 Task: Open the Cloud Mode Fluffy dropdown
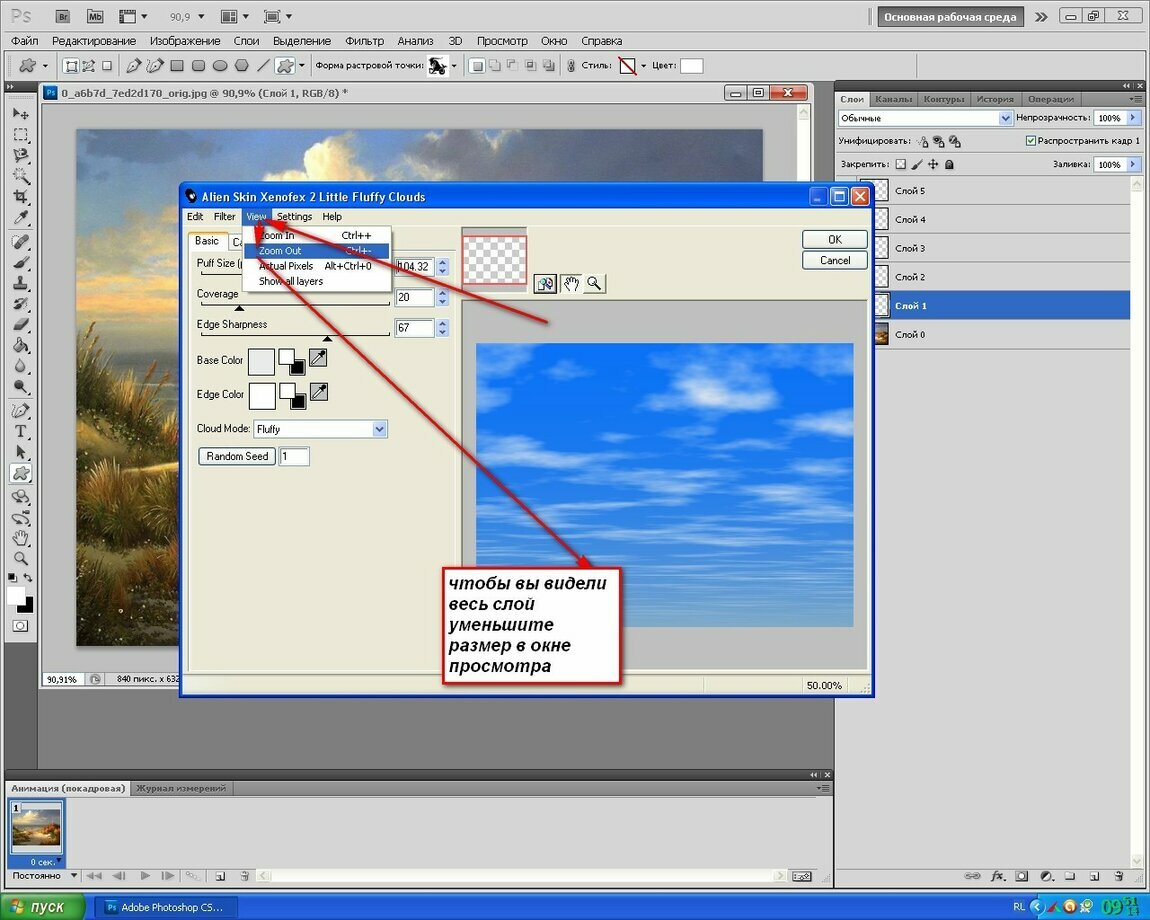(379, 429)
